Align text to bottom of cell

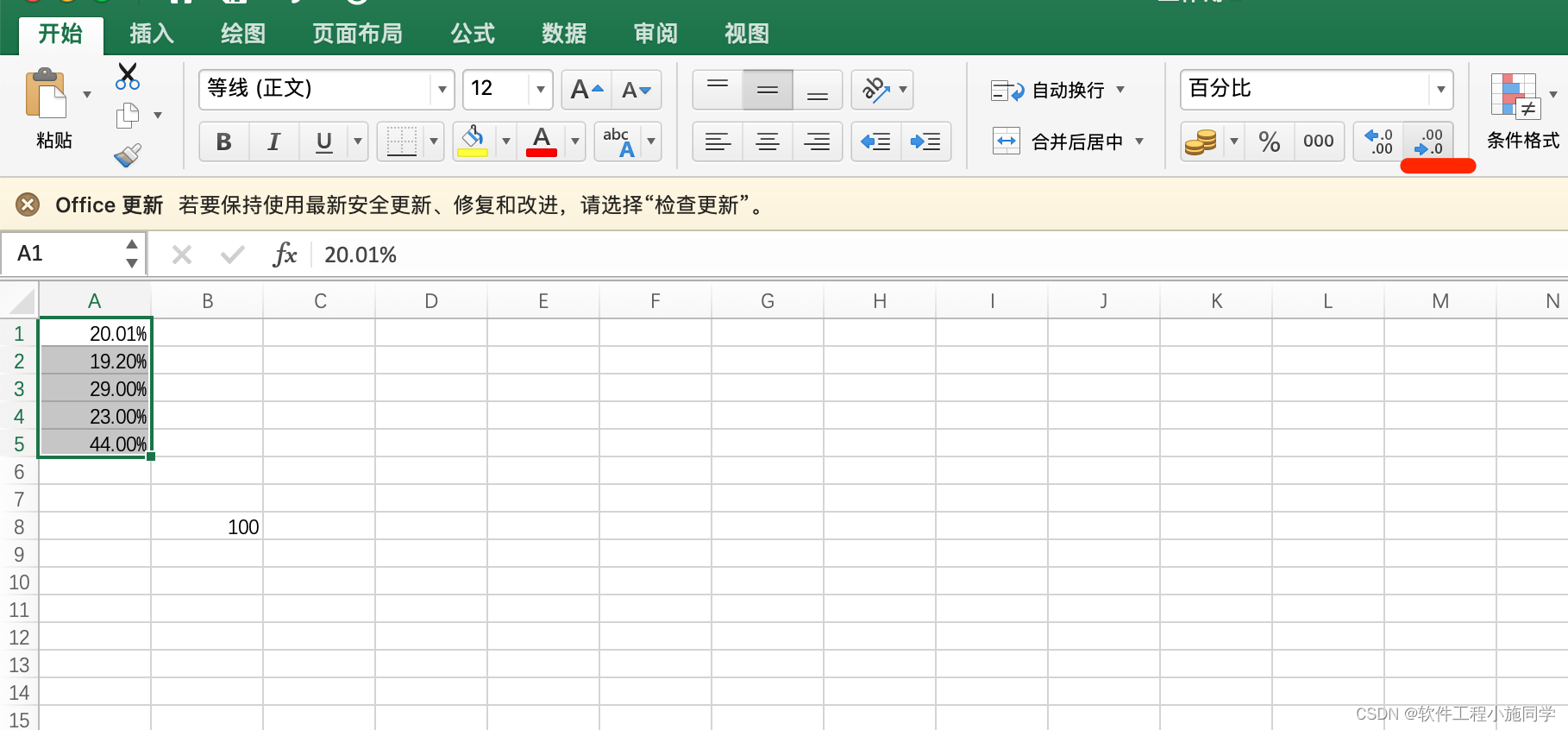tap(818, 90)
